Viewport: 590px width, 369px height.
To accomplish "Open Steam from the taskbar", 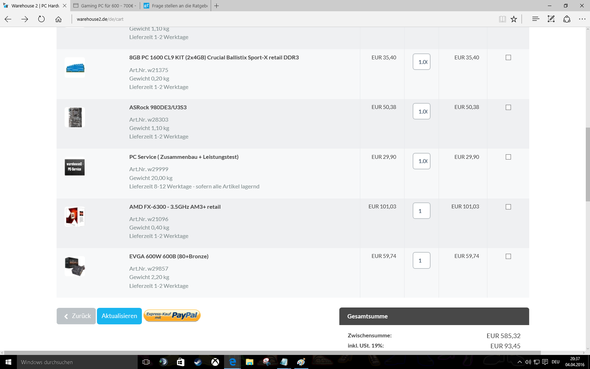I will [198, 362].
